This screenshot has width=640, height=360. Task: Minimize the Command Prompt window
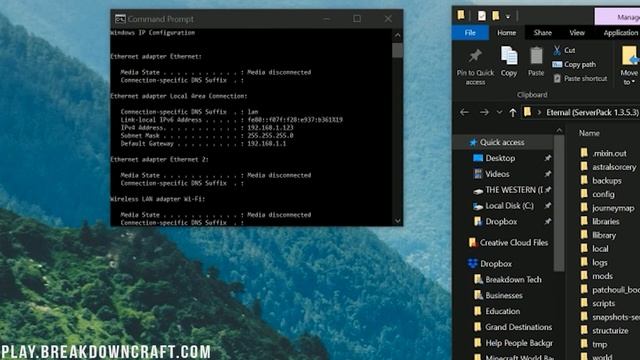[327, 19]
